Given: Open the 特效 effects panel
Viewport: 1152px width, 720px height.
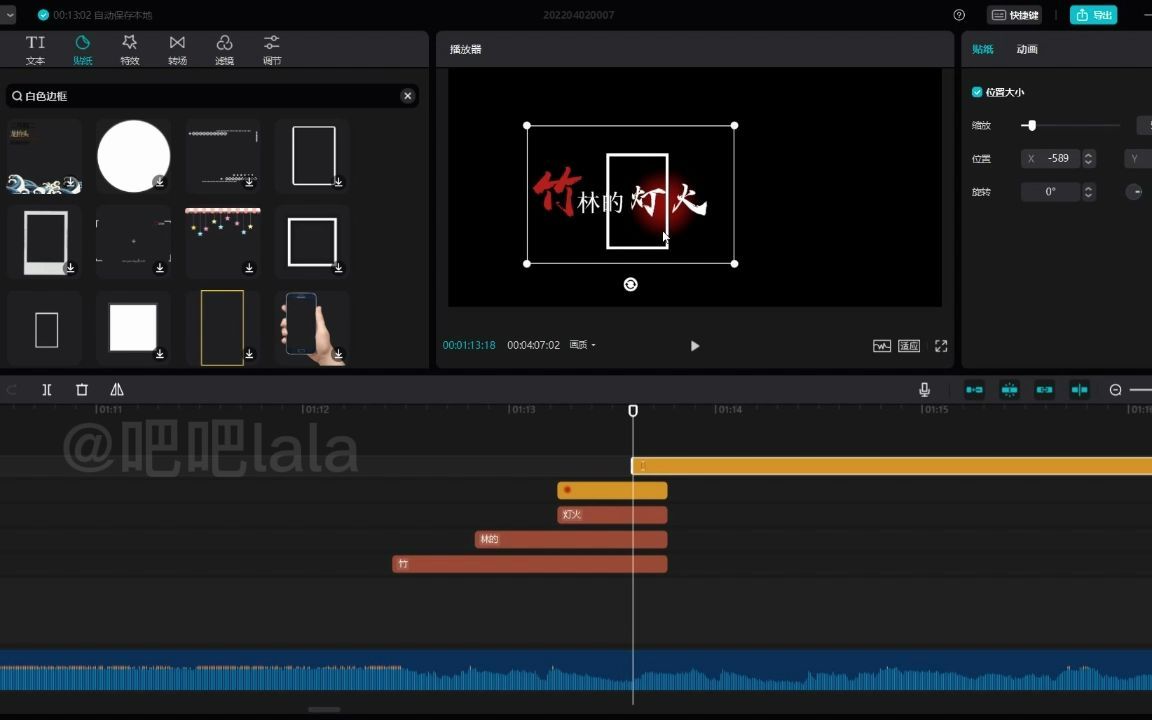Looking at the screenshot, I should [129, 49].
